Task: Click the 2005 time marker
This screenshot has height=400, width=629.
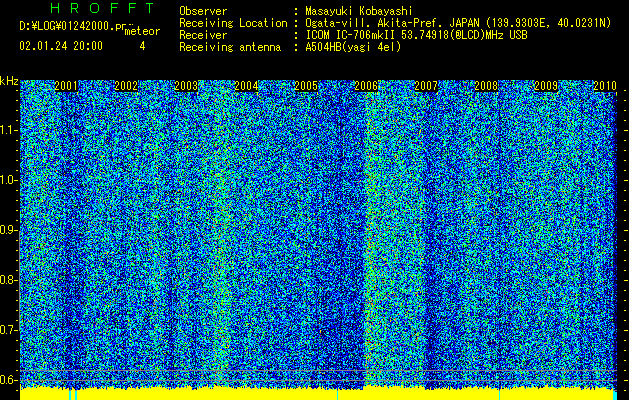Action: coord(306,86)
